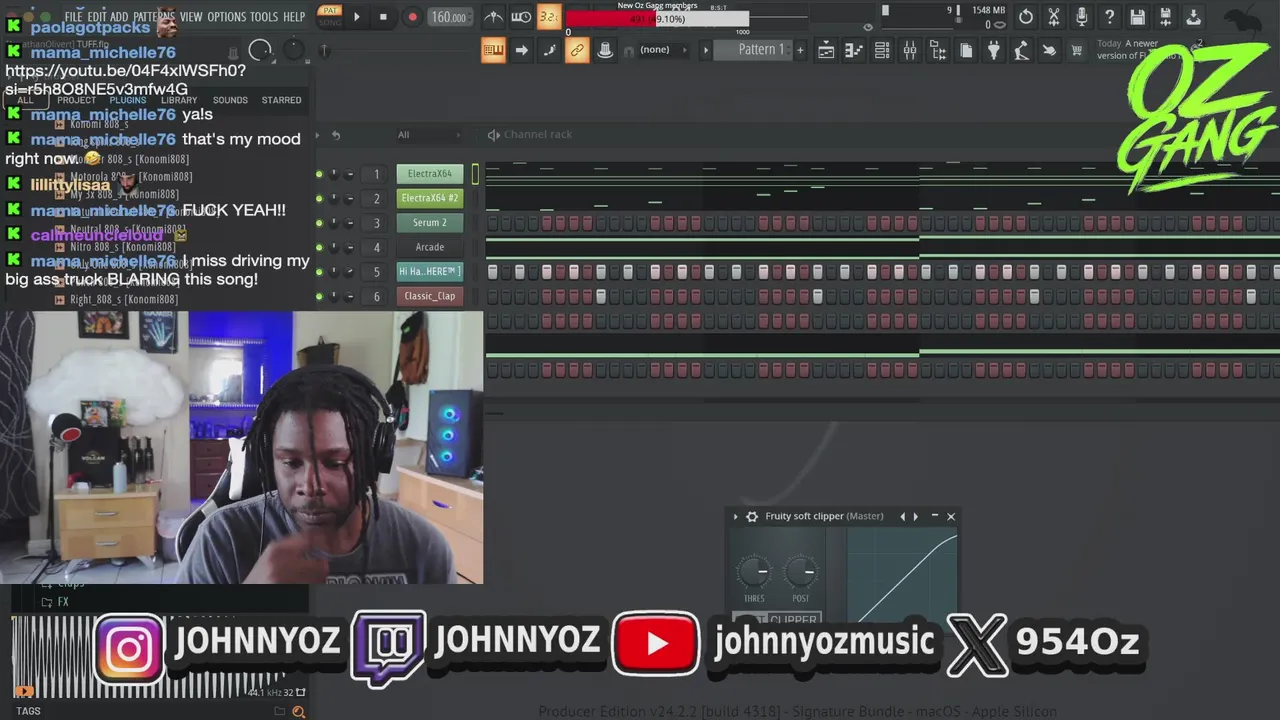
Task: Open the PATTERNS menu
Action: [154, 17]
